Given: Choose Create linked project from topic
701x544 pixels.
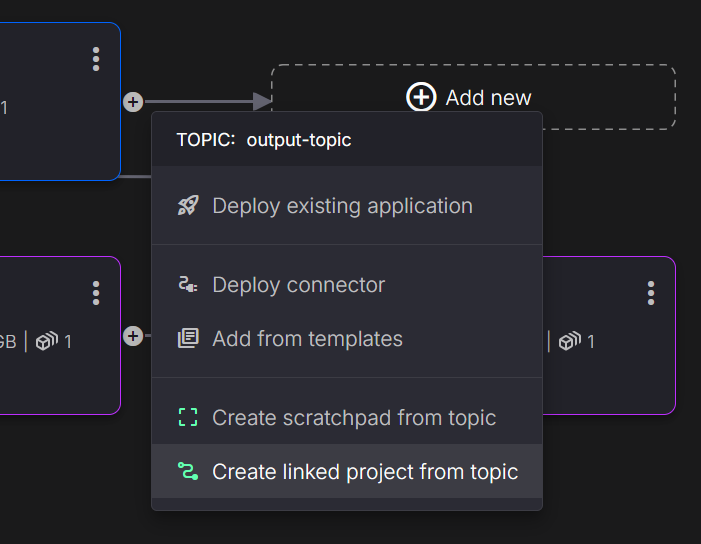Looking at the screenshot, I should click(x=365, y=471).
